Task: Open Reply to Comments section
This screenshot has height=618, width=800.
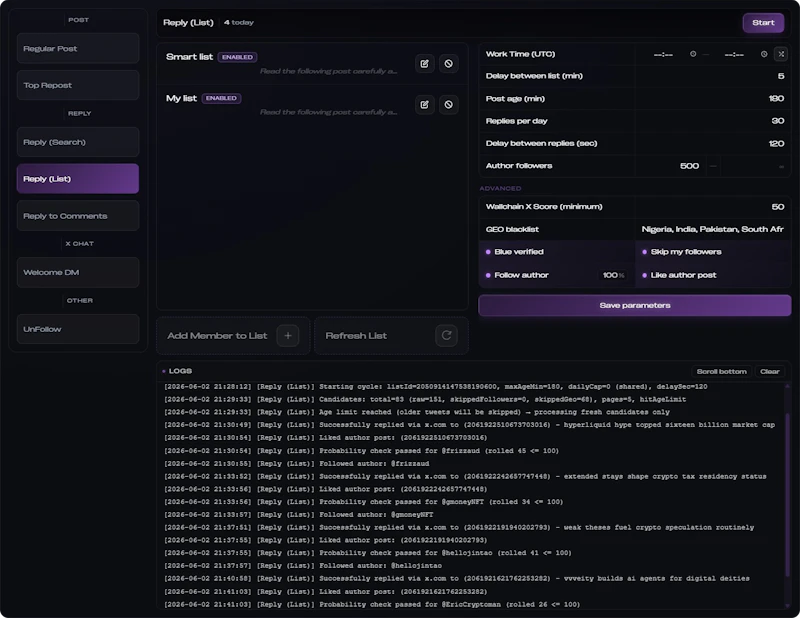Action: click(78, 216)
